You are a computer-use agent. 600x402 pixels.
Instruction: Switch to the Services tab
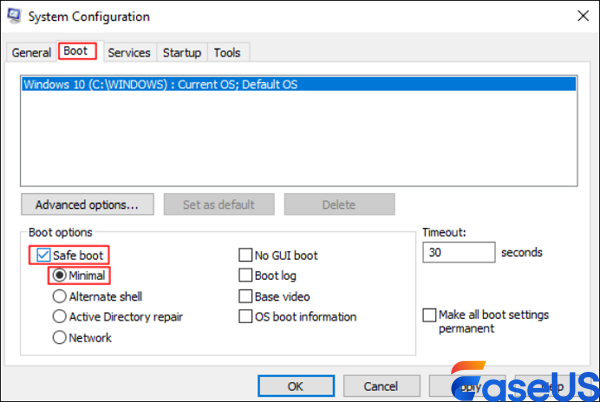(129, 52)
